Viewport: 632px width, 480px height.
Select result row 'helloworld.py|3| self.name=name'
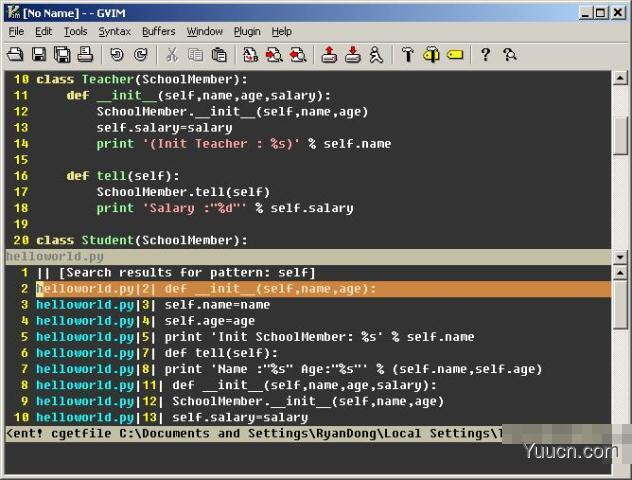pyautogui.click(x=308, y=305)
